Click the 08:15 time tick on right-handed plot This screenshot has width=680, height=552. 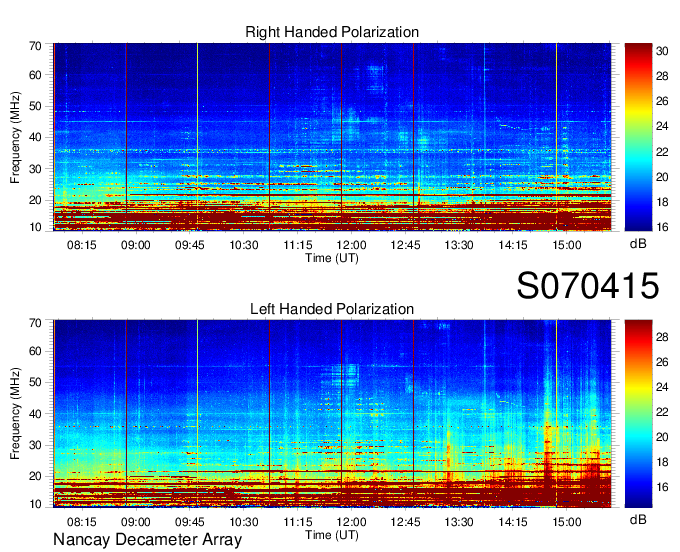pyautogui.click(x=82, y=245)
